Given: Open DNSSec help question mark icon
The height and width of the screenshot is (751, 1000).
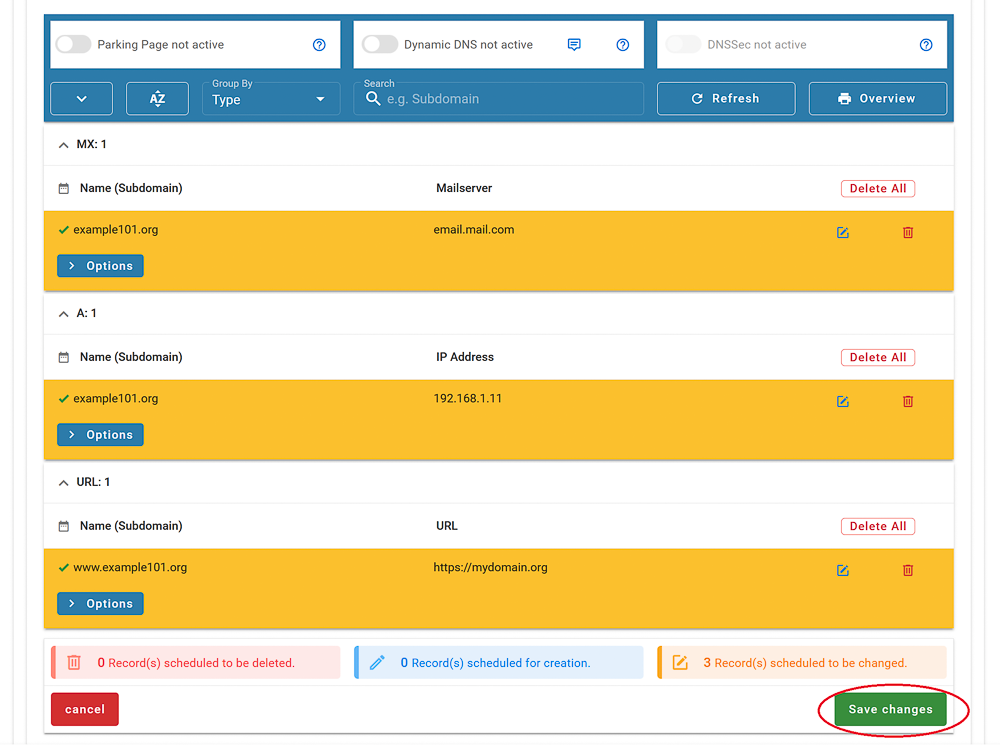Looking at the screenshot, I should [x=925, y=45].
